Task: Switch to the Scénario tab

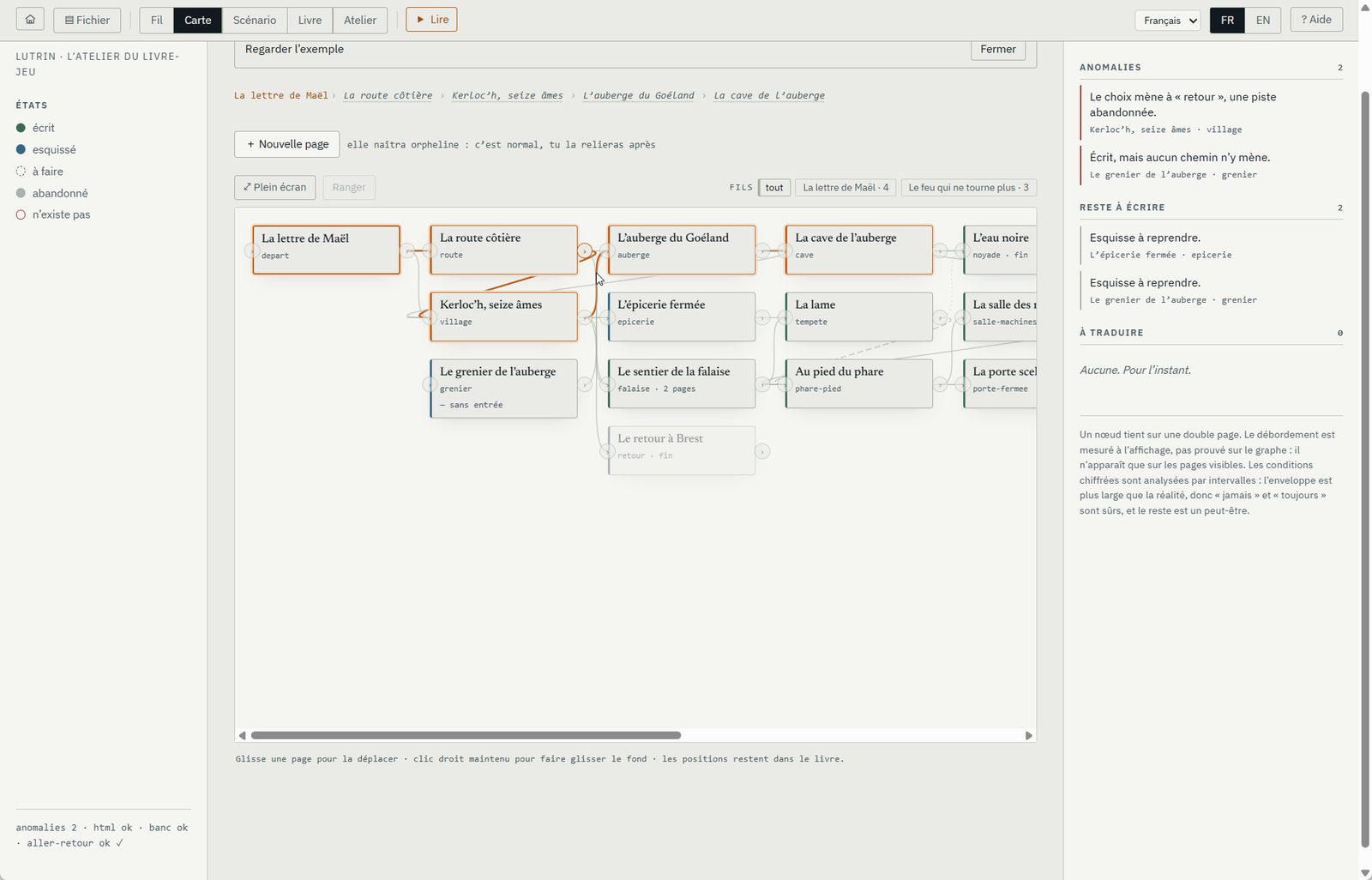Action: coord(255,20)
